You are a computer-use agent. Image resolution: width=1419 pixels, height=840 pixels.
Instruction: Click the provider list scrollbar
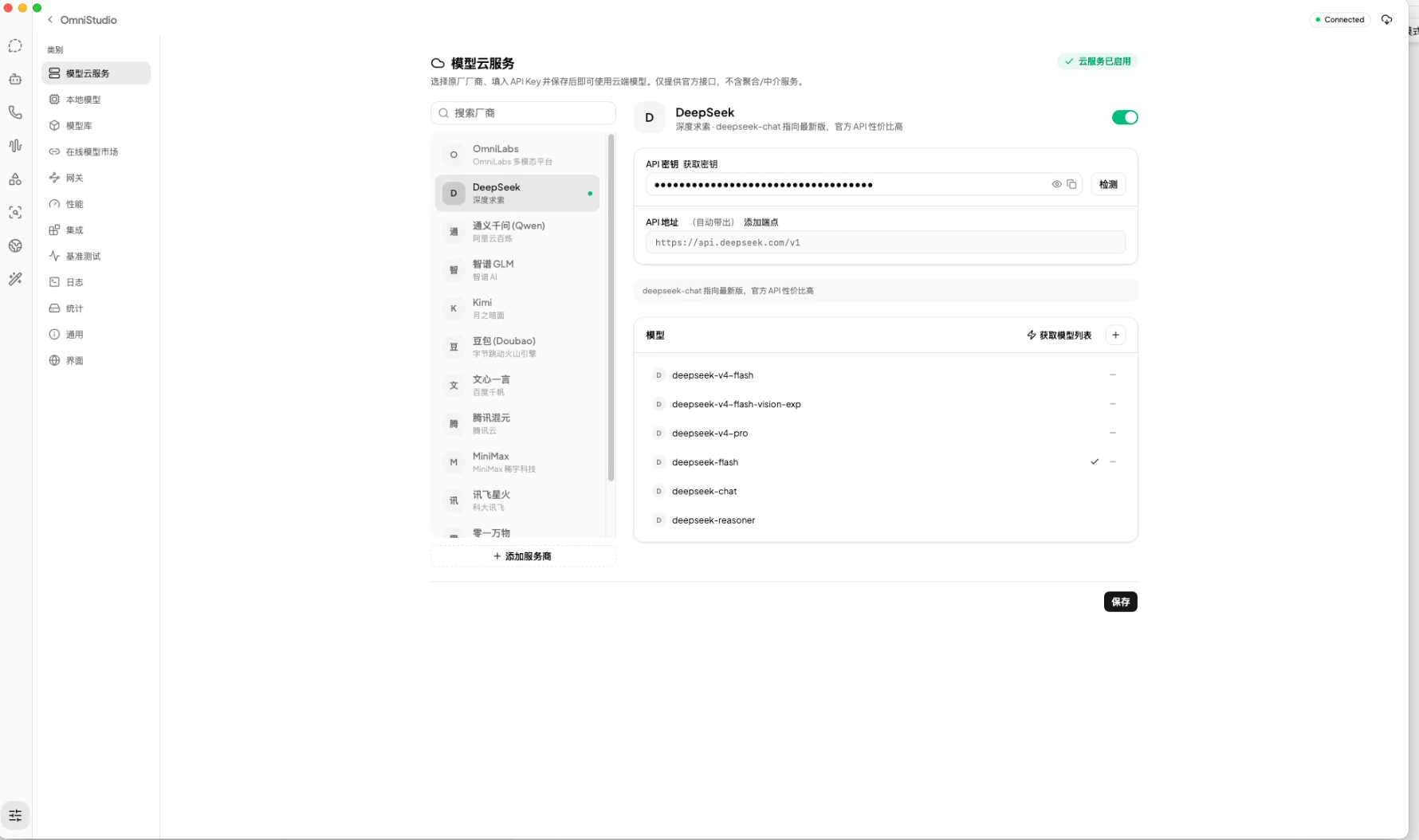[x=611, y=308]
